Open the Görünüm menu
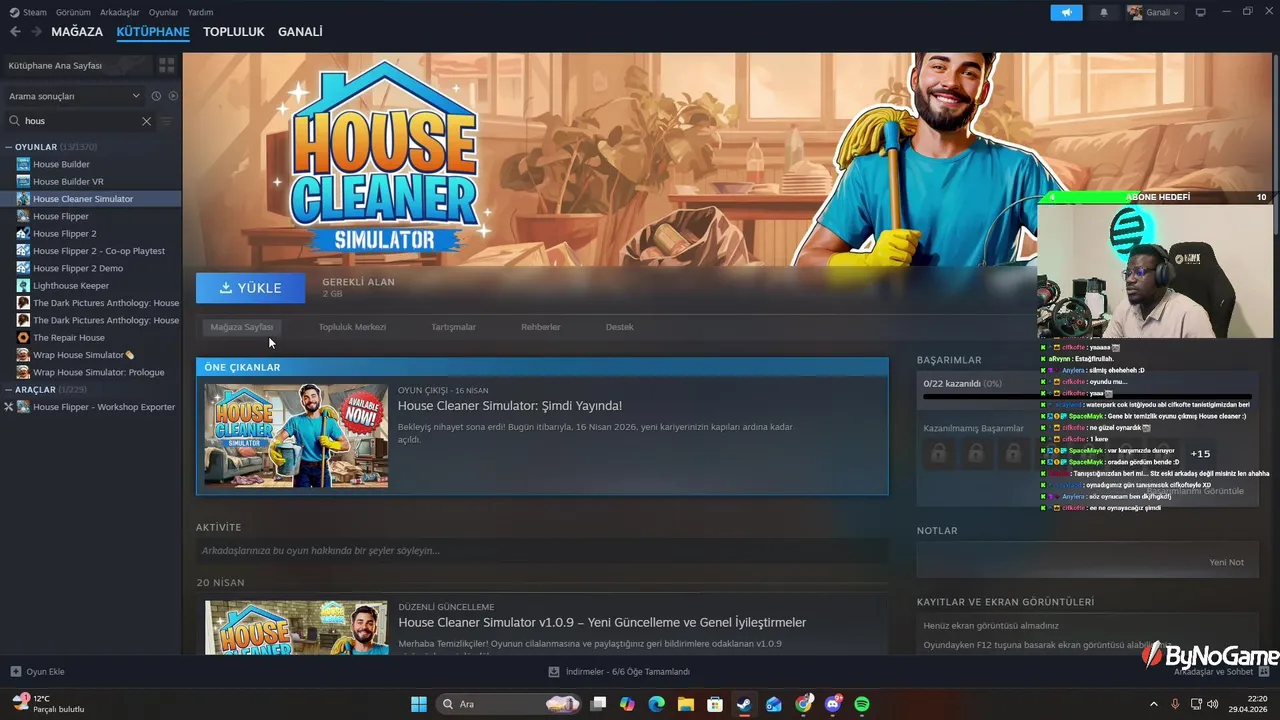1280x720 pixels. [73, 12]
